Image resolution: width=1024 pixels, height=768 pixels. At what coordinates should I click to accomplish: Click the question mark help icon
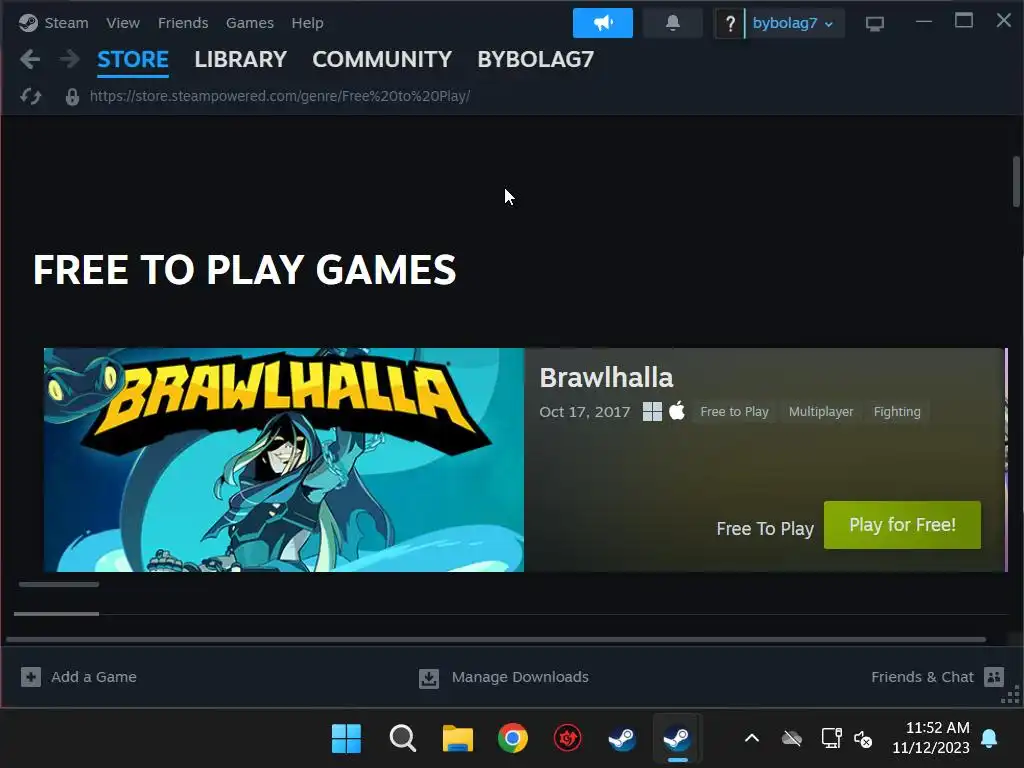pos(729,24)
